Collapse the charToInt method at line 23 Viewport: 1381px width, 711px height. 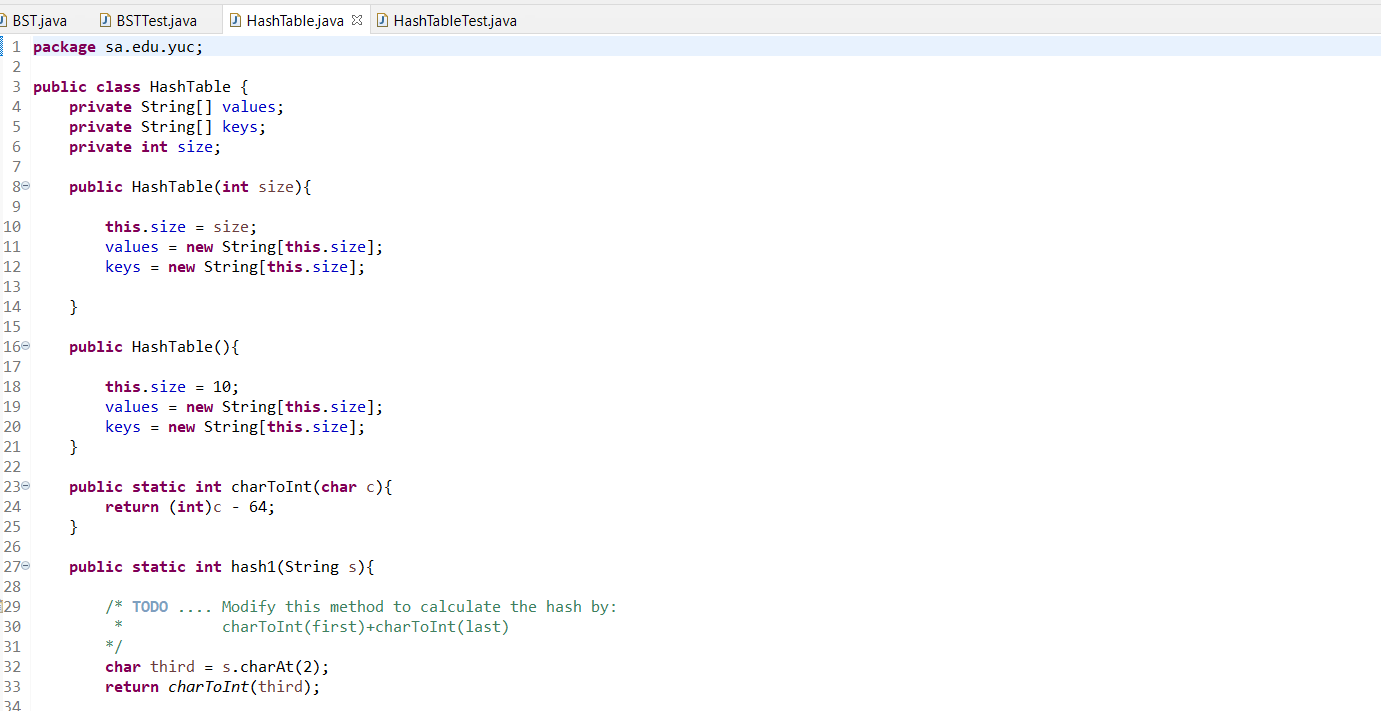24,486
